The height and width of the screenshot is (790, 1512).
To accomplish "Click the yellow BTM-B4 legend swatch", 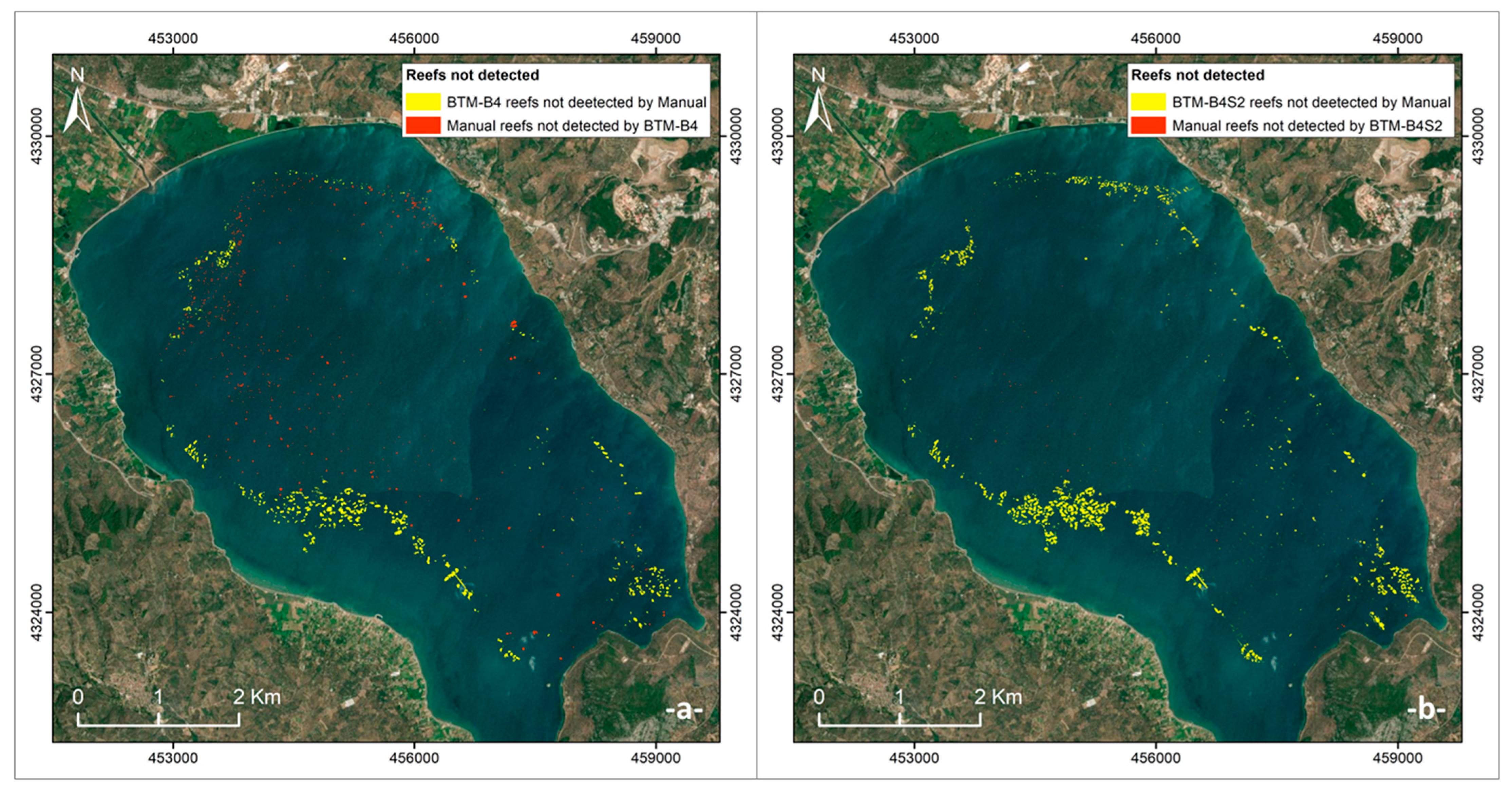I will pos(422,101).
